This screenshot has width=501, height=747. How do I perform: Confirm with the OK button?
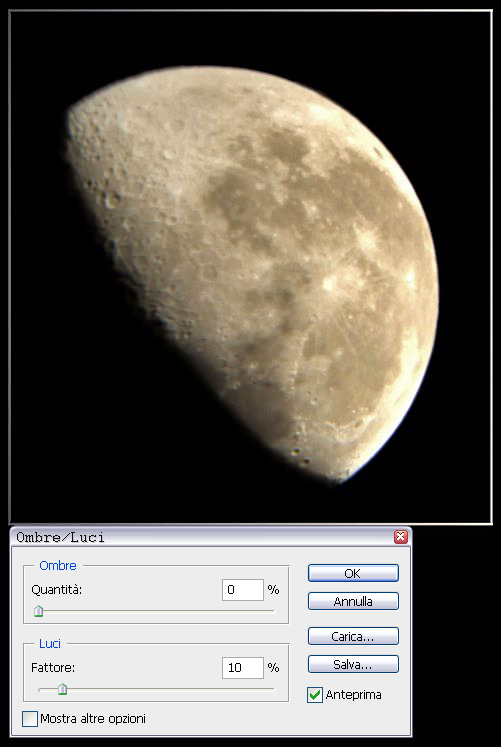353,573
